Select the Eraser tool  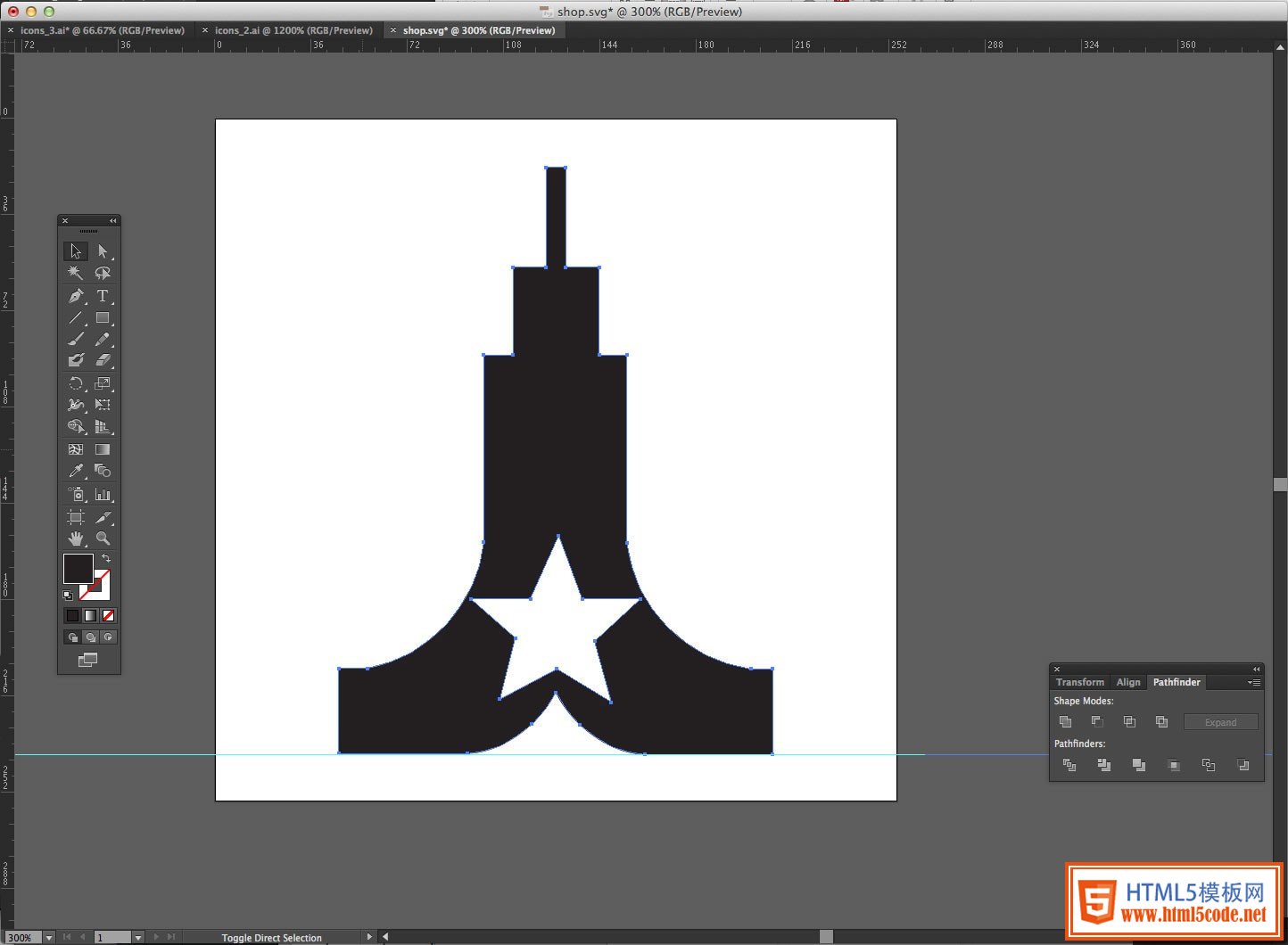[103, 360]
